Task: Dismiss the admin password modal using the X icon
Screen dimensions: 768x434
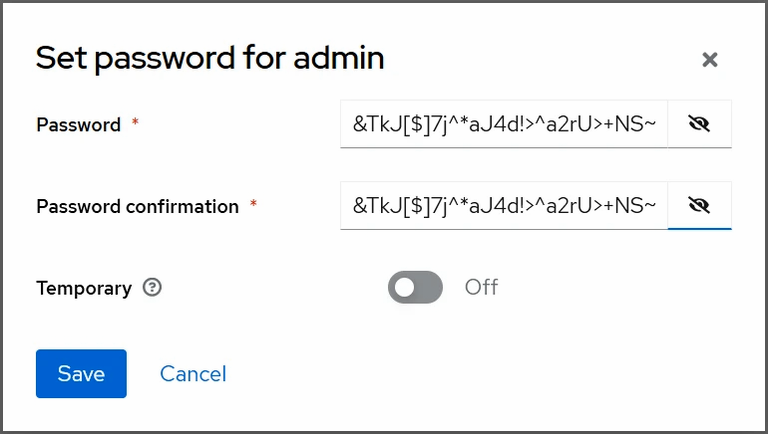Action: tap(710, 60)
